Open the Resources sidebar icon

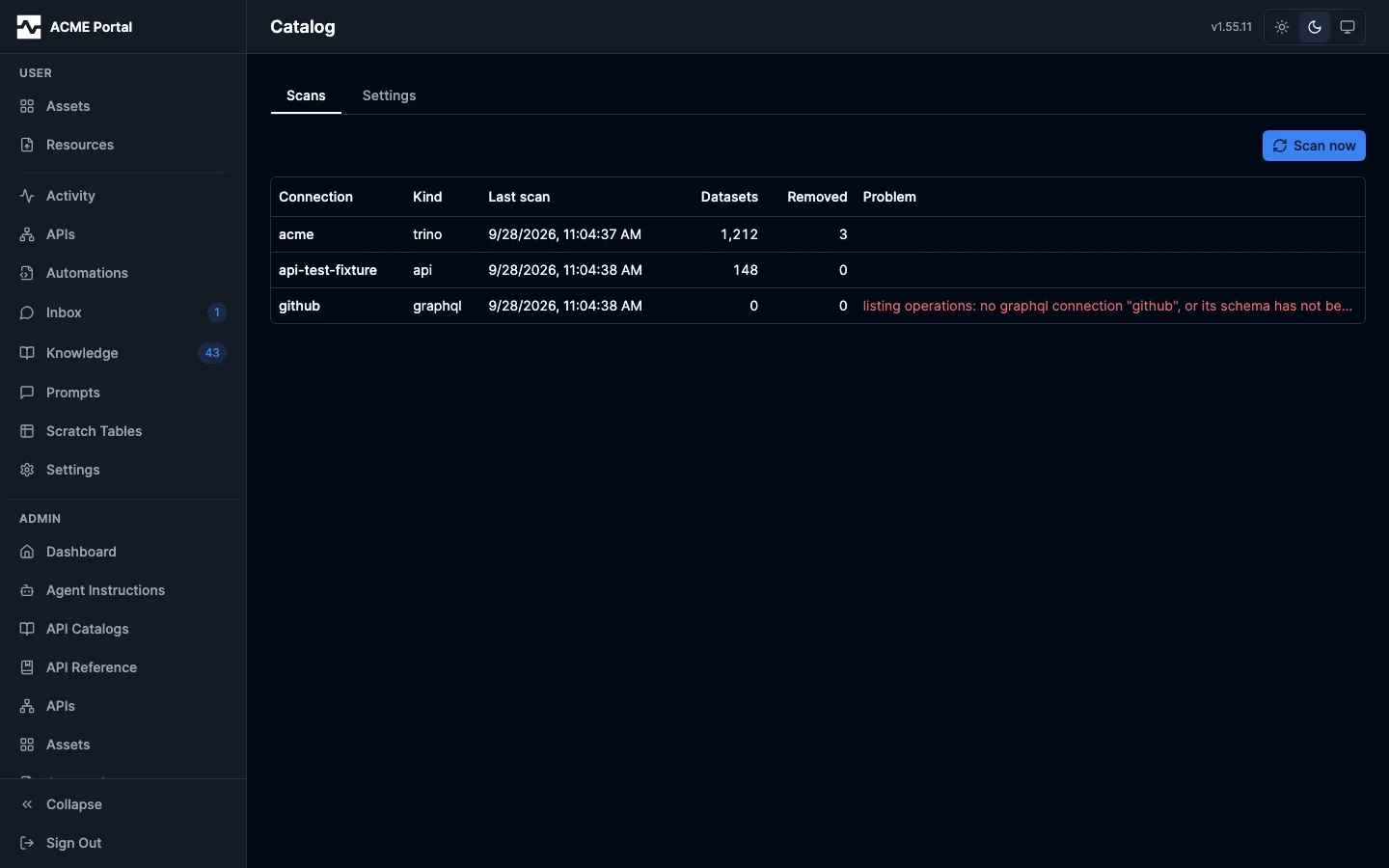(27, 145)
